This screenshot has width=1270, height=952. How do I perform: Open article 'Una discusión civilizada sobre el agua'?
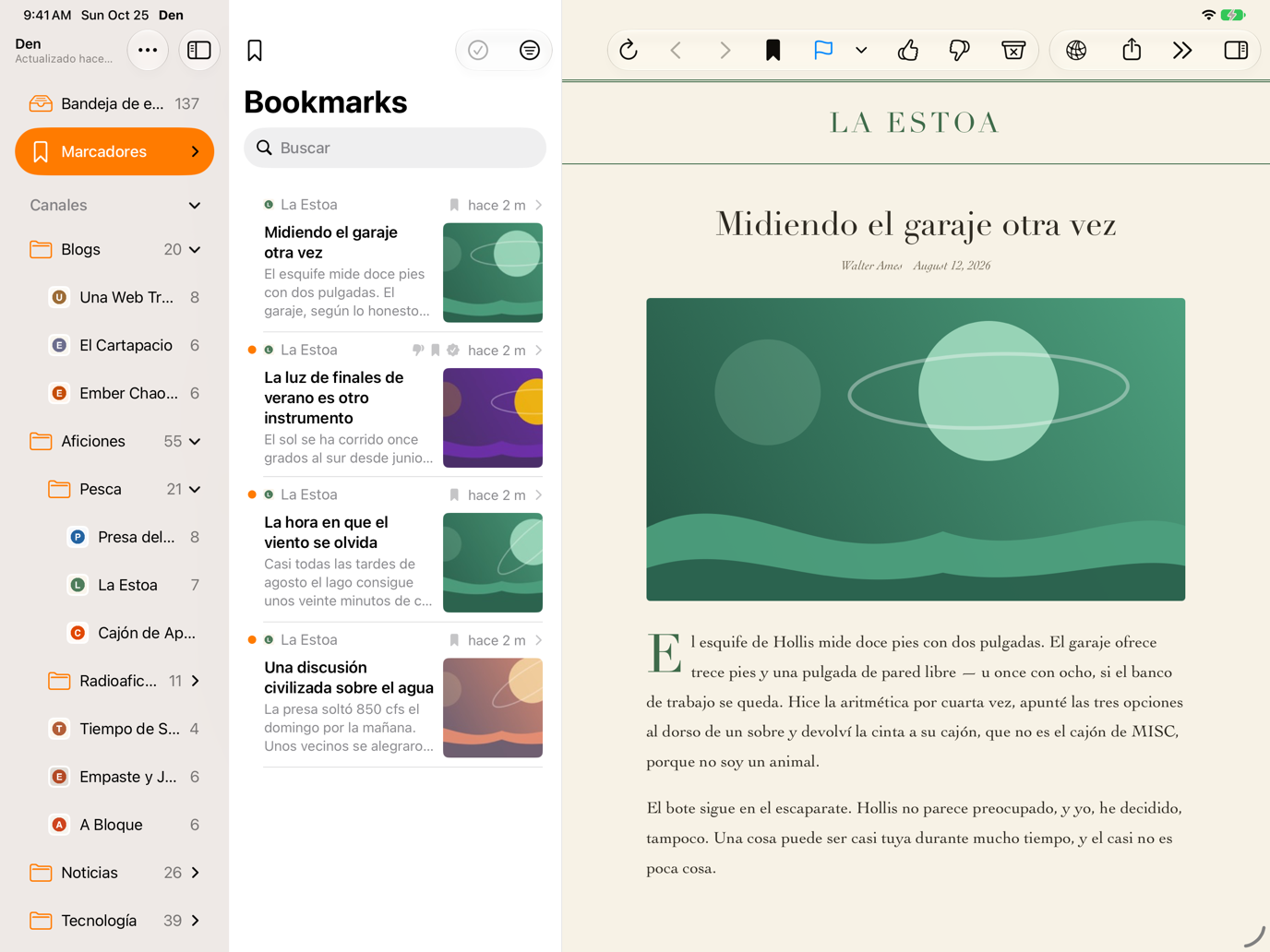pyautogui.click(x=395, y=695)
